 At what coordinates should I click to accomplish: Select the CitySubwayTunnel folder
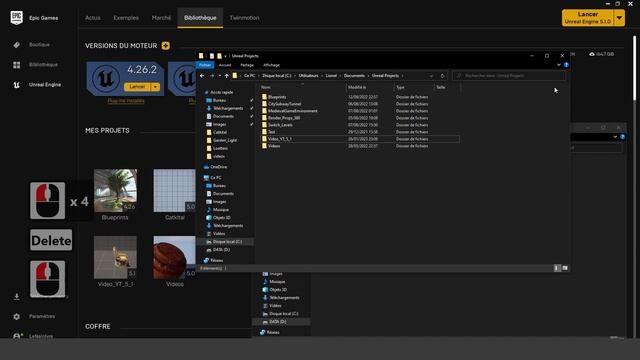(x=284, y=104)
